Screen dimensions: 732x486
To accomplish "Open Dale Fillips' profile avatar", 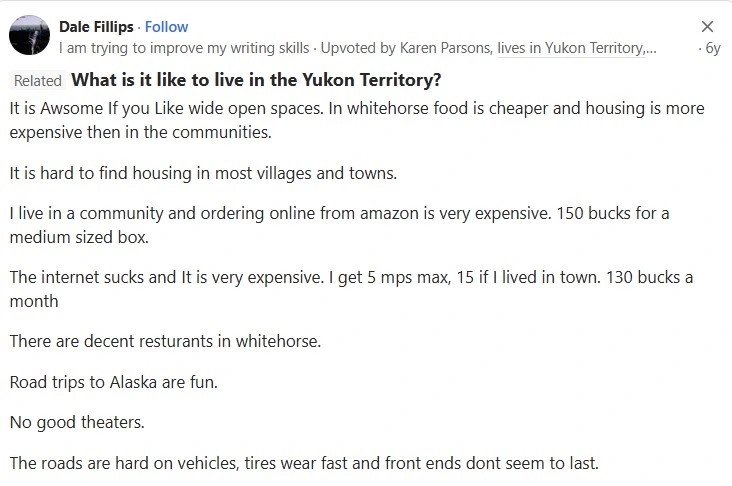I will [29, 36].
